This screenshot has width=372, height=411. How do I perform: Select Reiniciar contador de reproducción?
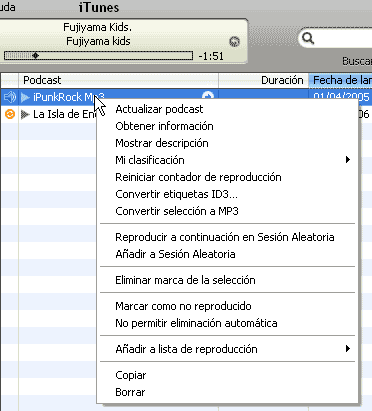[227, 177]
